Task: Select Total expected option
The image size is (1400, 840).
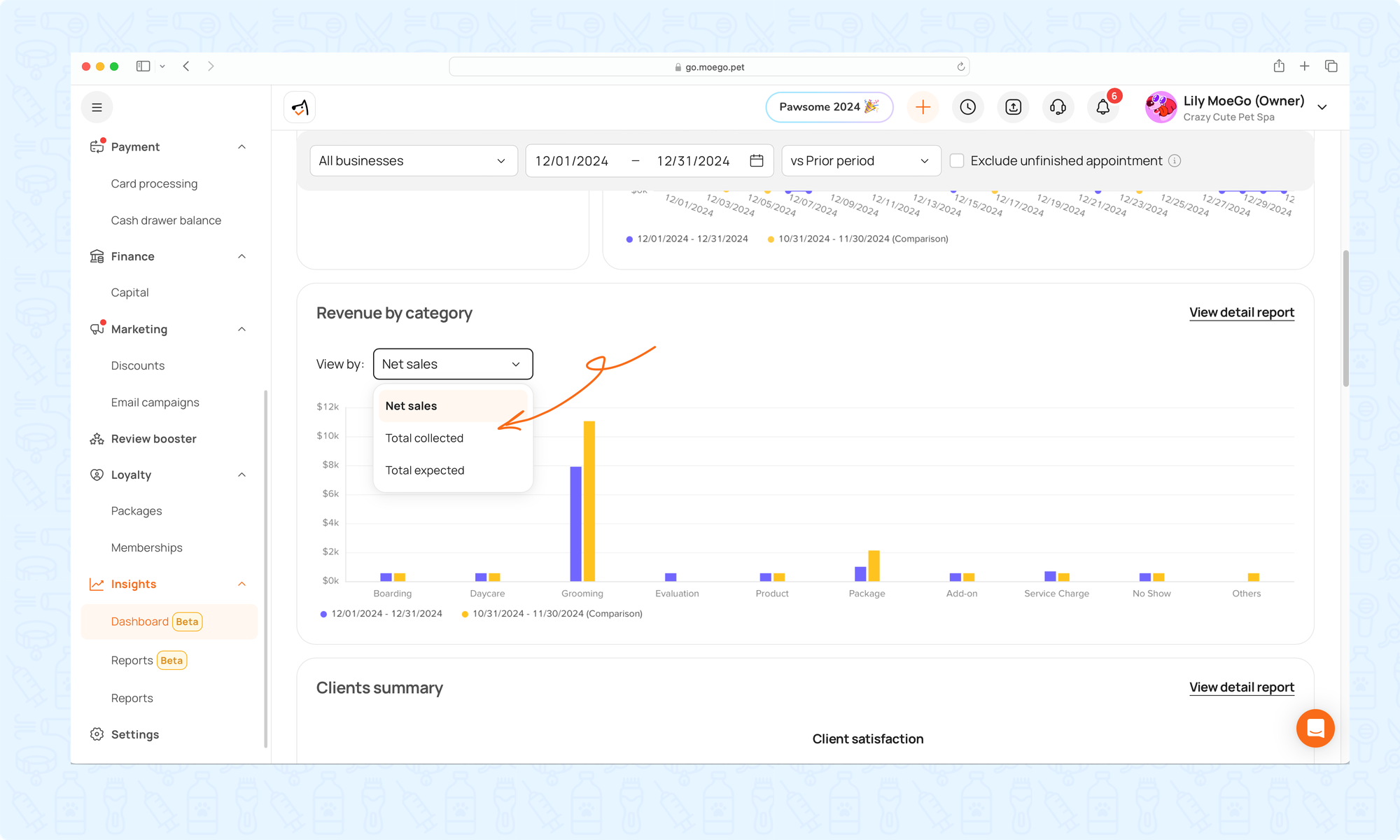Action: pyautogui.click(x=424, y=470)
